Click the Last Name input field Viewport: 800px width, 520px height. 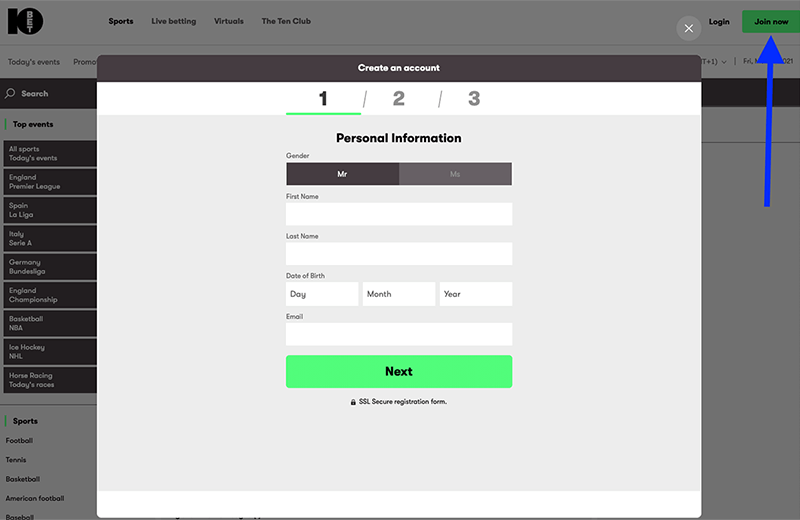[x=398, y=254]
